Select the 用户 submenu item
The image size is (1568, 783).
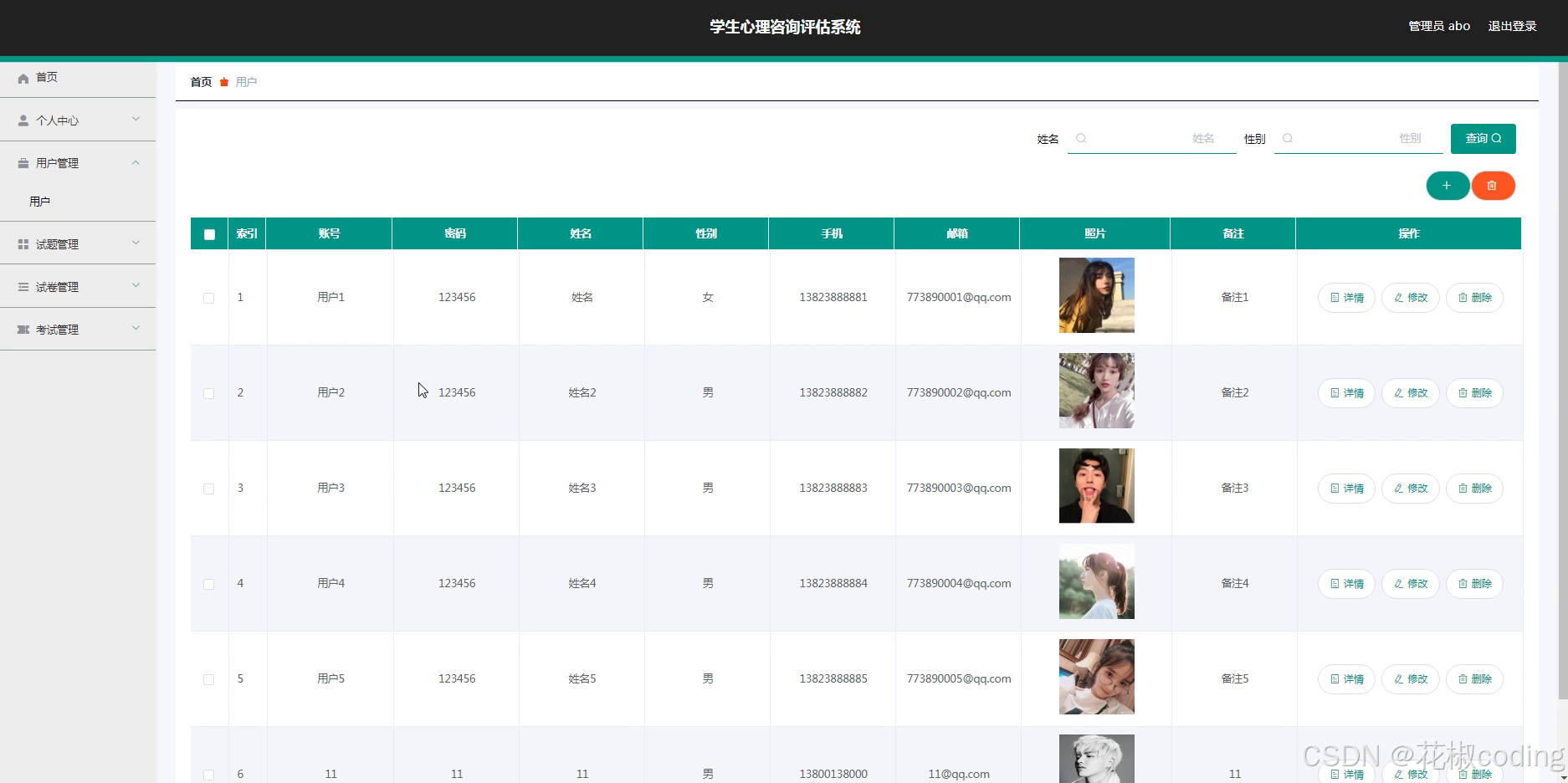click(x=78, y=202)
